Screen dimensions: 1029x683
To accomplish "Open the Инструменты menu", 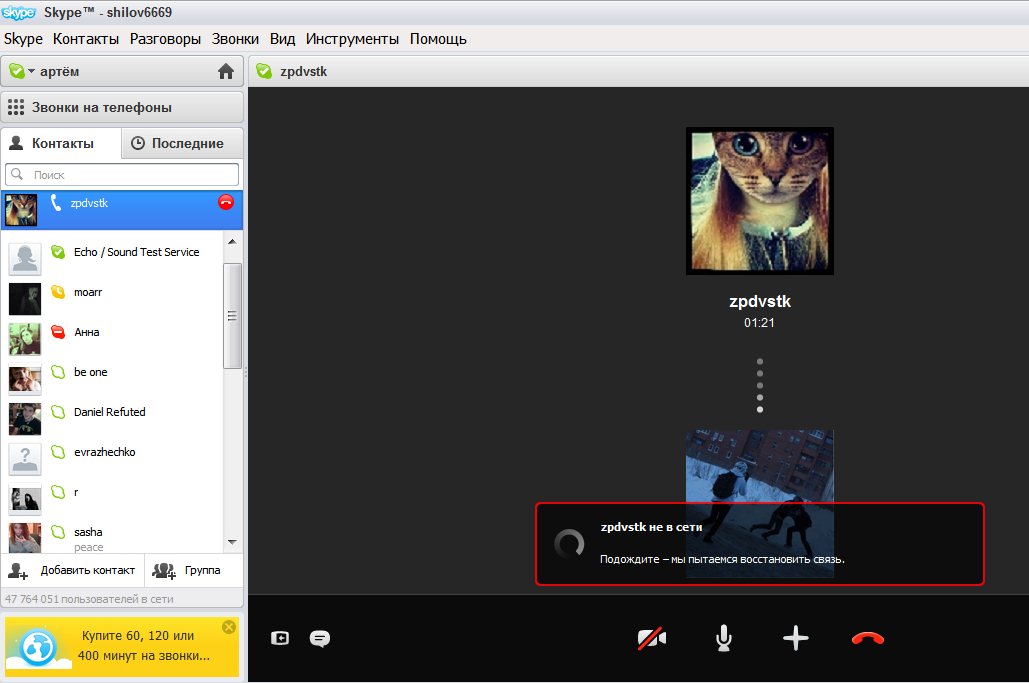I will tap(352, 39).
